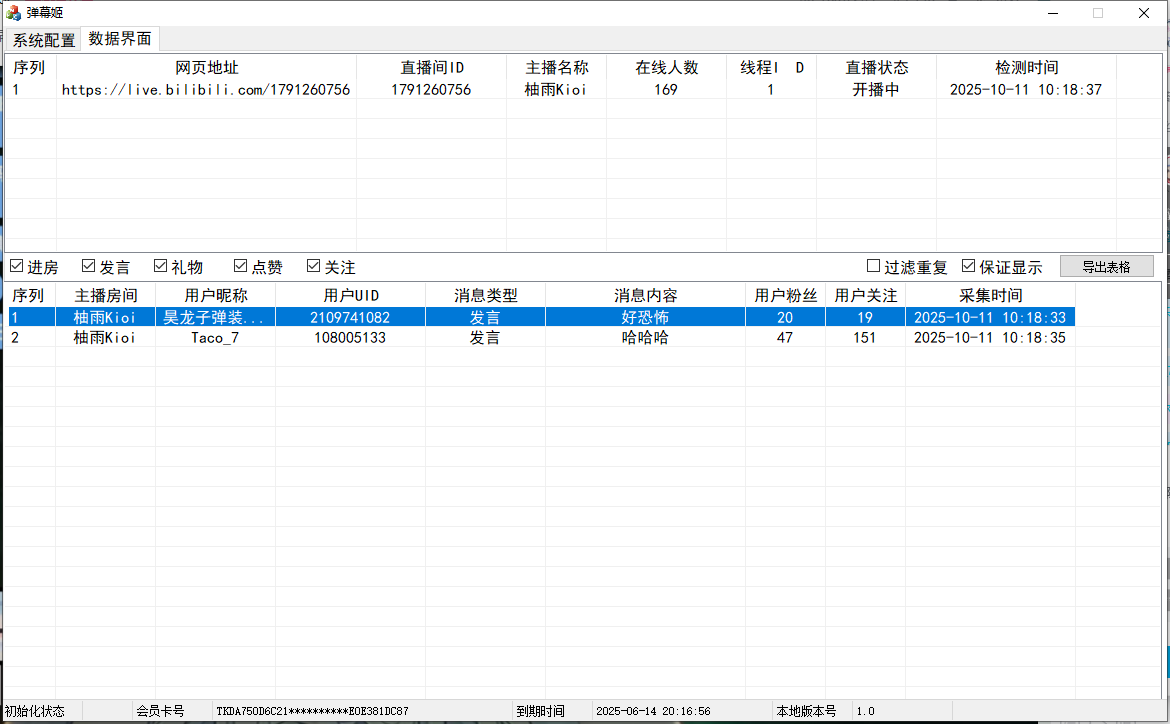
Task: Click the 在线人数 column header
Action: [666, 68]
